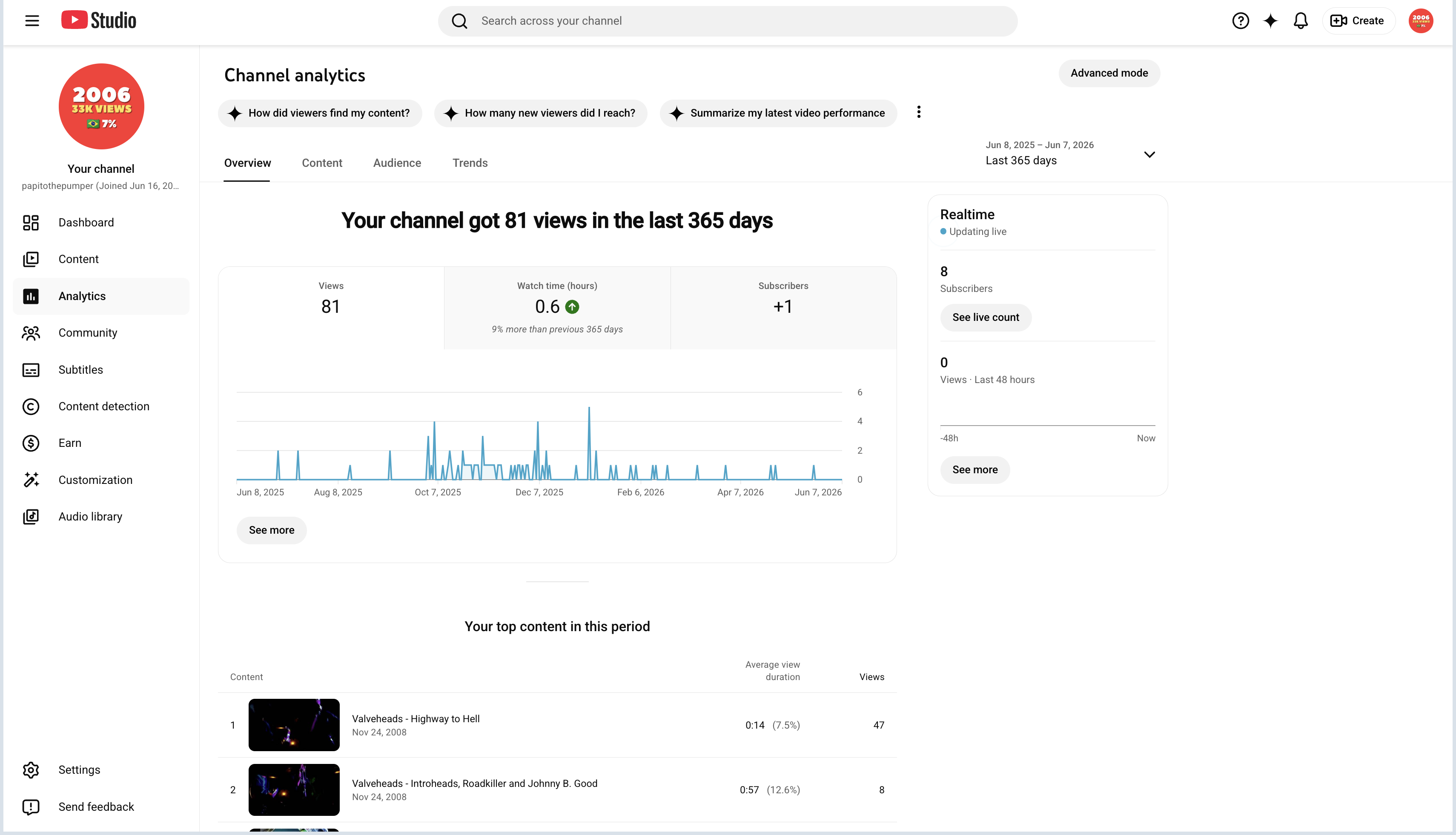Select the Subscribers metric card
Screen dimensions: 1456x835
[783, 308]
